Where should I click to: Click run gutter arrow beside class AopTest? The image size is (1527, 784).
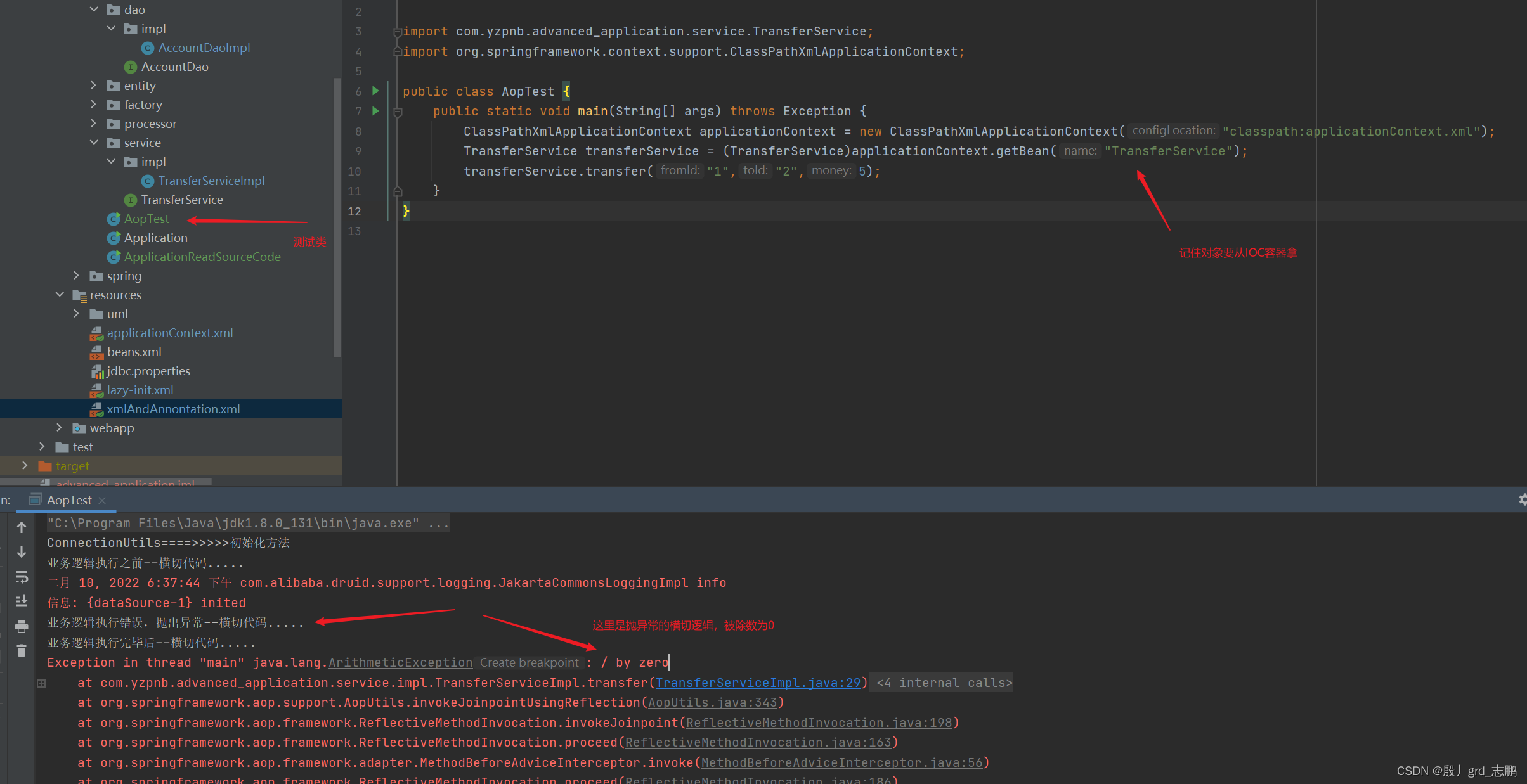[x=375, y=91]
